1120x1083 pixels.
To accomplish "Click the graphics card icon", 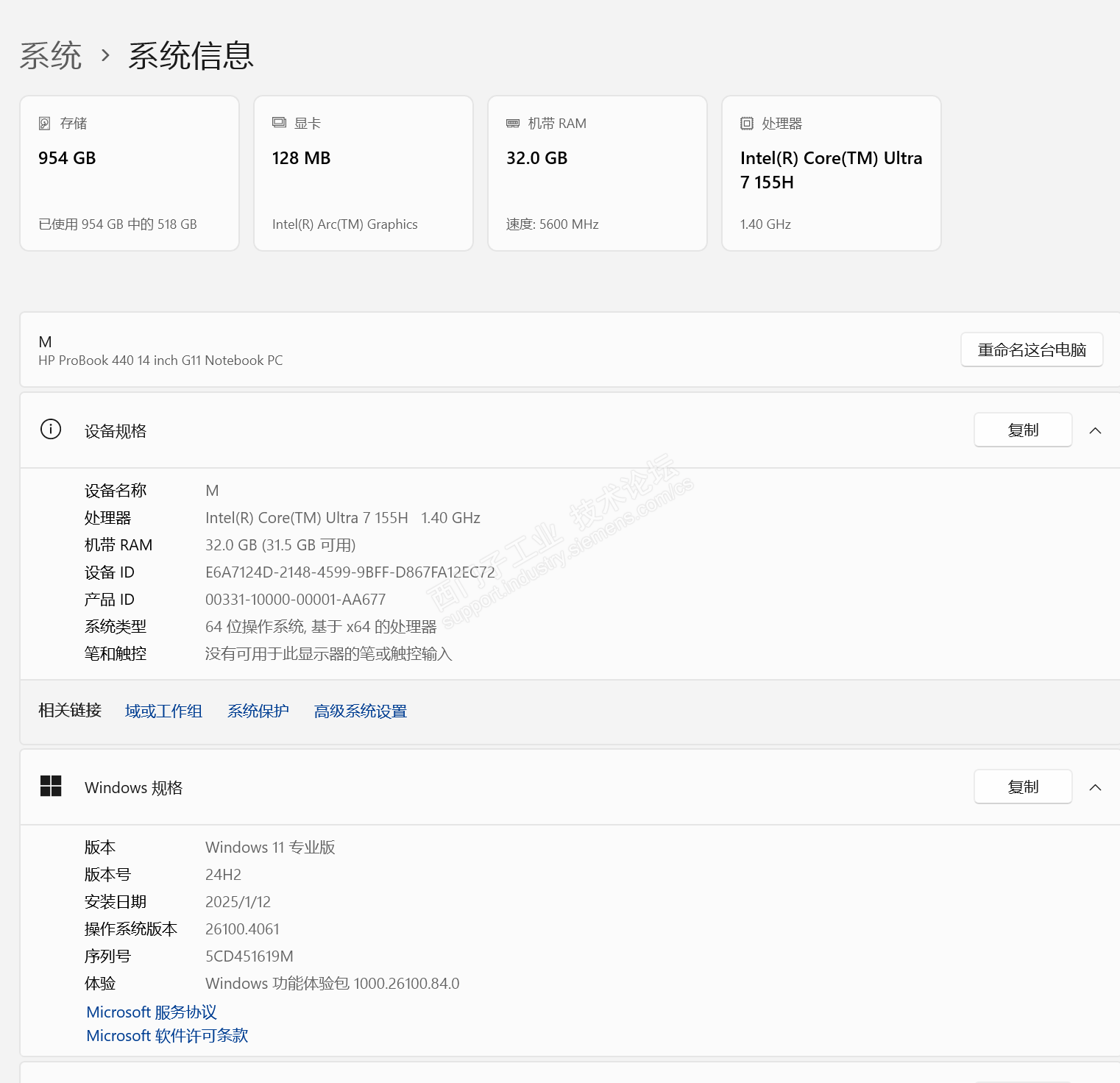I will tap(279, 123).
